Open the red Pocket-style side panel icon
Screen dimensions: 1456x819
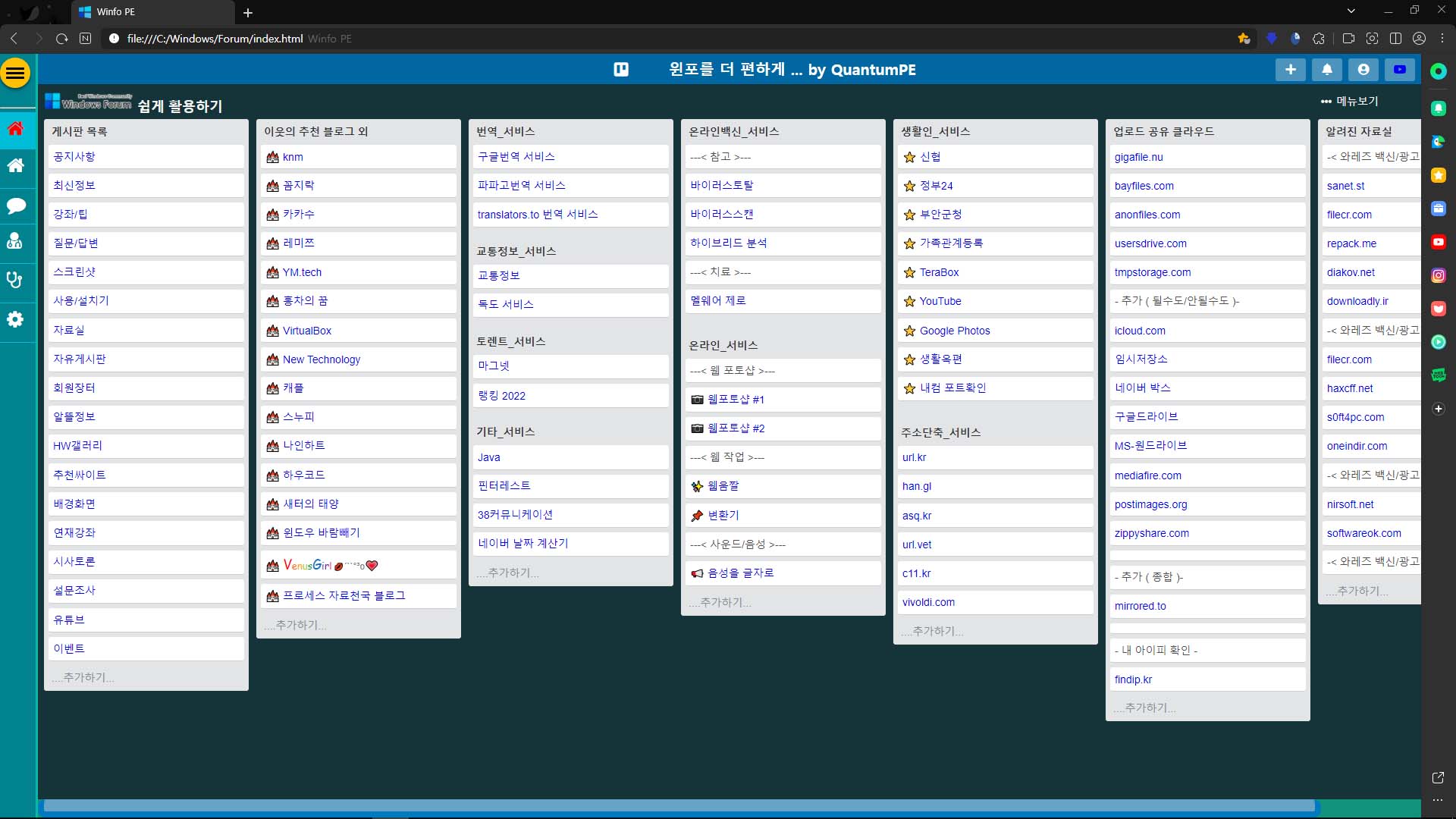coord(1439,309)
